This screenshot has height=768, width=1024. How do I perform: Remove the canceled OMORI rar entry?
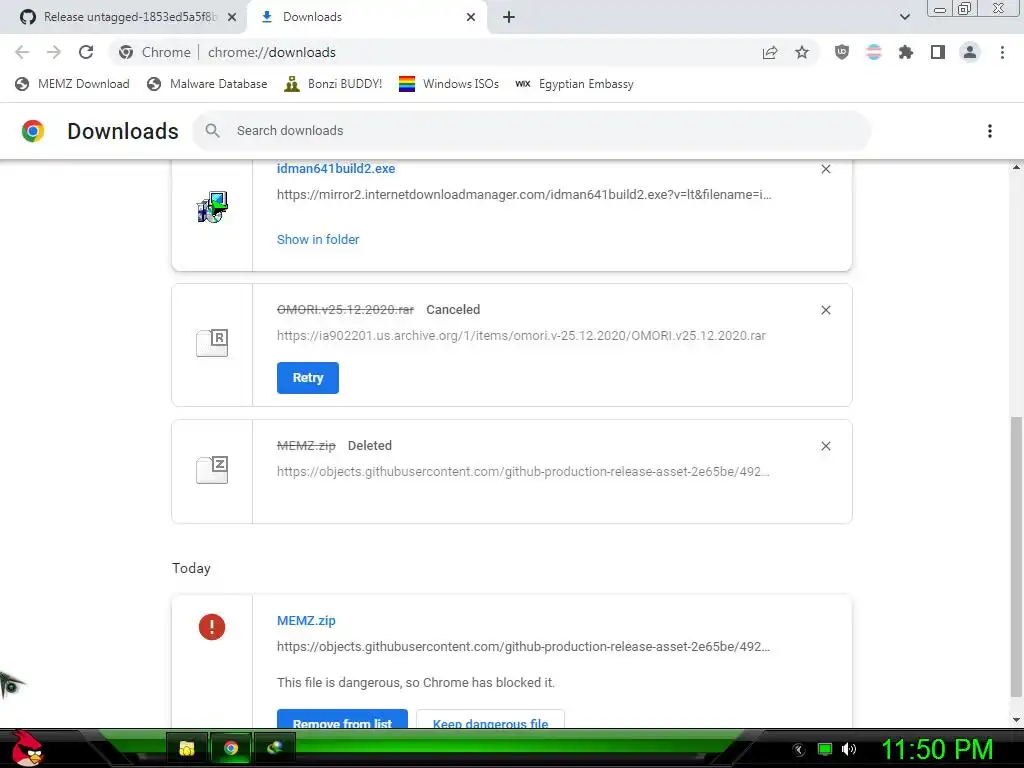tap(825, 310)
